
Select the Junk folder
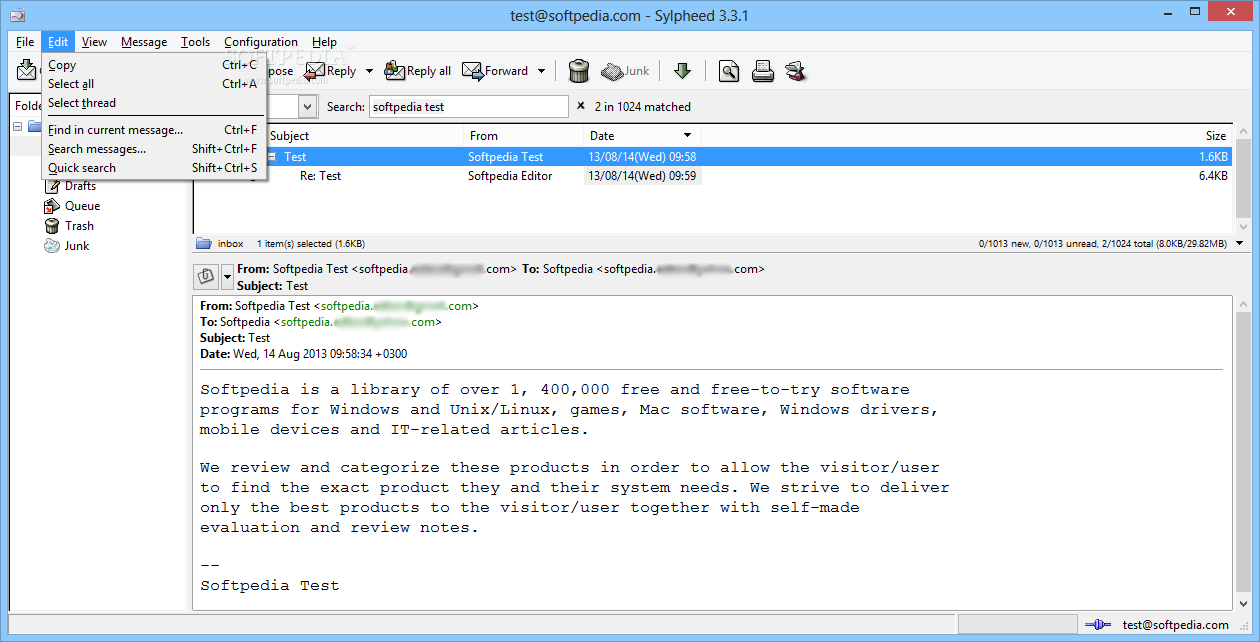click(77, 246)
